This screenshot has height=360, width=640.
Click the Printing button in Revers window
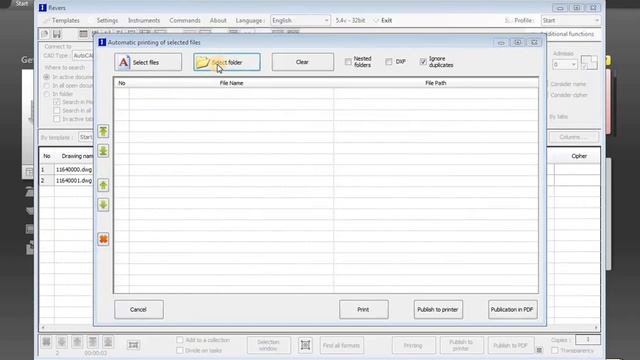(413, 345)
